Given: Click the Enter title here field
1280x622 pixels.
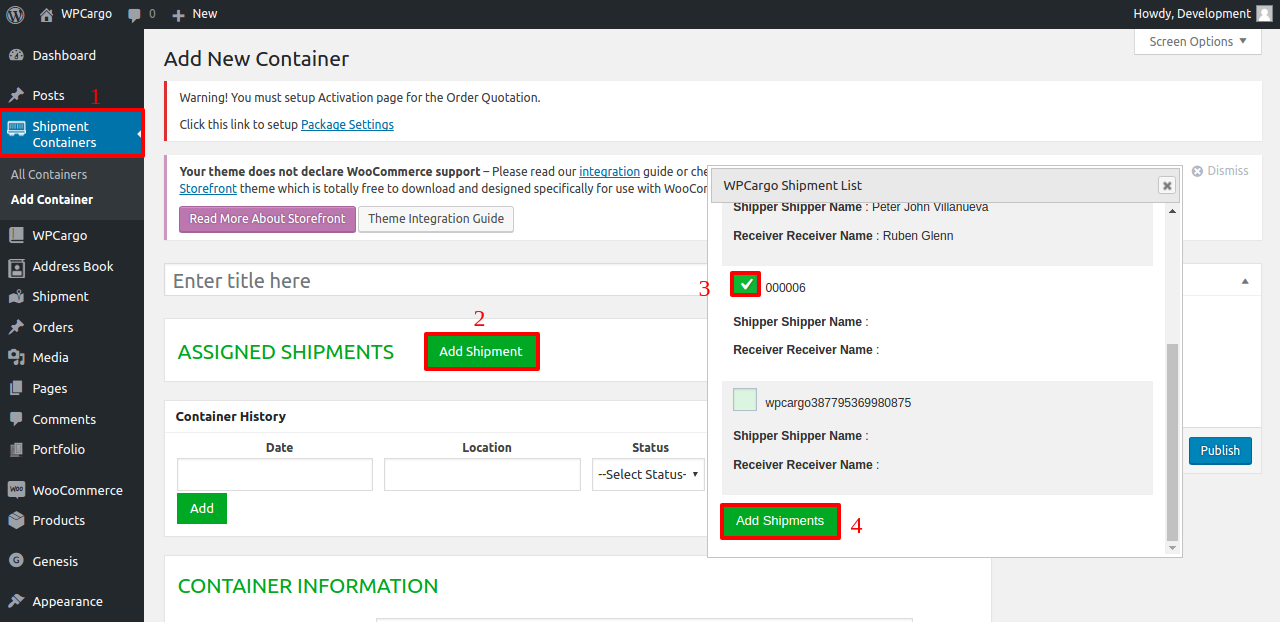Looking at the screenshot, I should coord(436,280).
